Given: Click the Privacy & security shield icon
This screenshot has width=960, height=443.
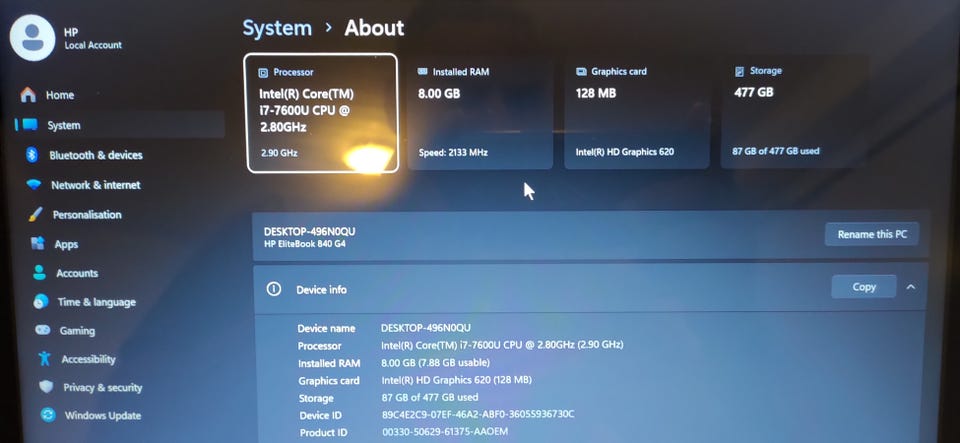Looking at the screenshot, I should [47, 387].
